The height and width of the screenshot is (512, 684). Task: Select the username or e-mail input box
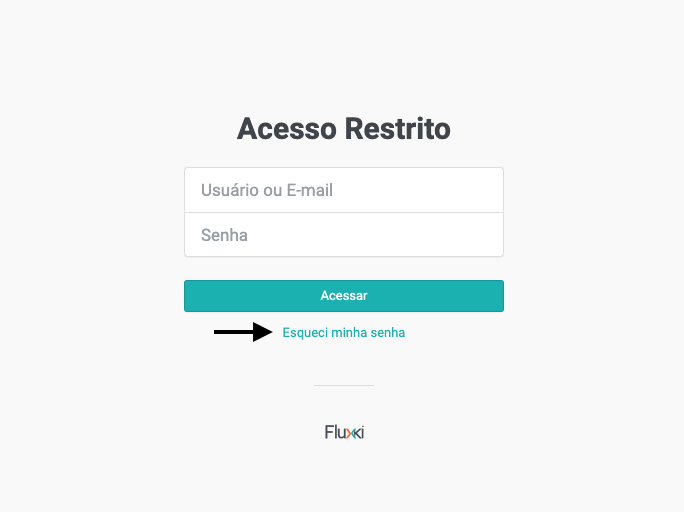pos(343,190)
